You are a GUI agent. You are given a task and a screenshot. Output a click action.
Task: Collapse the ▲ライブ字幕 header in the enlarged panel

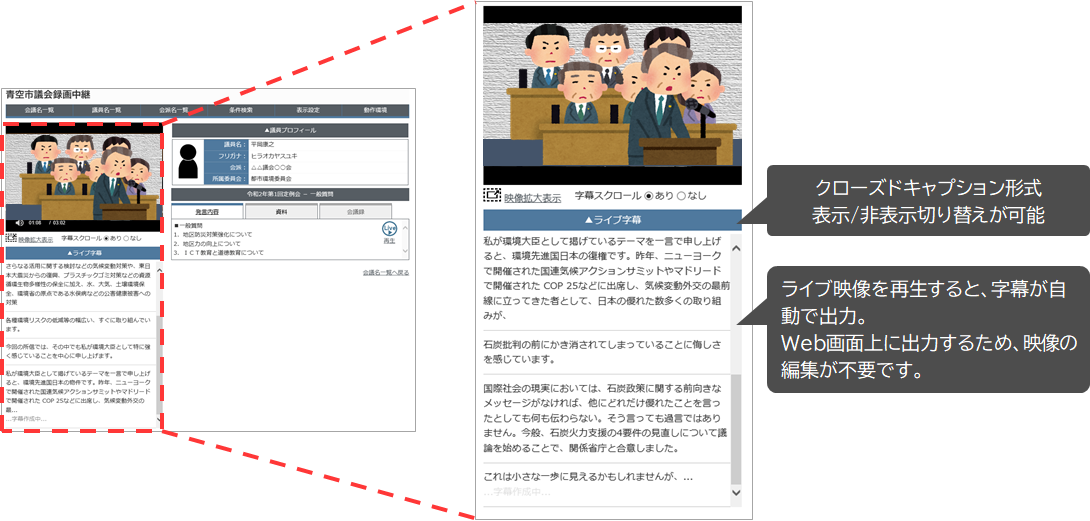(612, 220)
